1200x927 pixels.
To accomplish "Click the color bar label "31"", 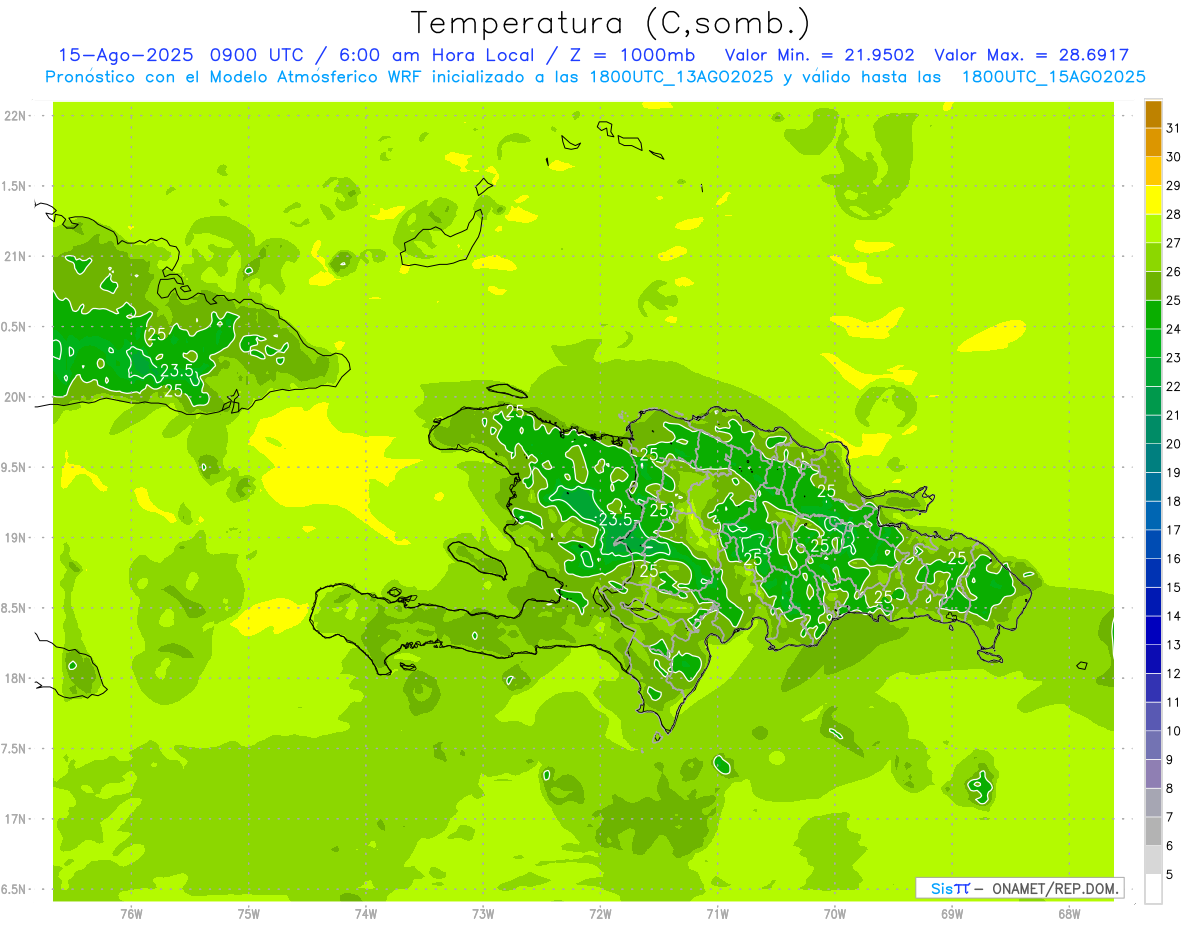I will [x=1173, y=128].
